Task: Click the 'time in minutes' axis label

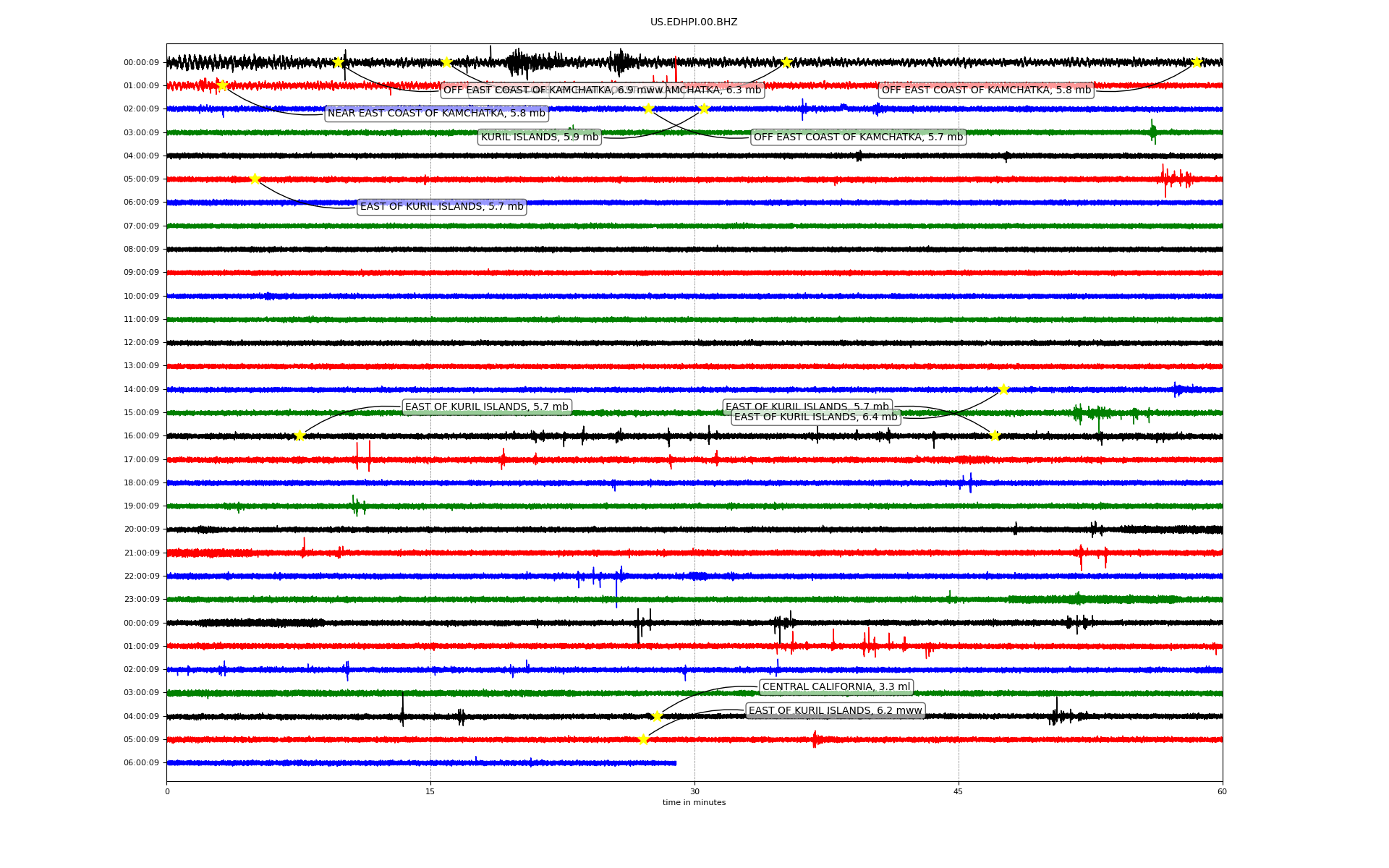Action: pyautogui.click(x=694, y=803)
